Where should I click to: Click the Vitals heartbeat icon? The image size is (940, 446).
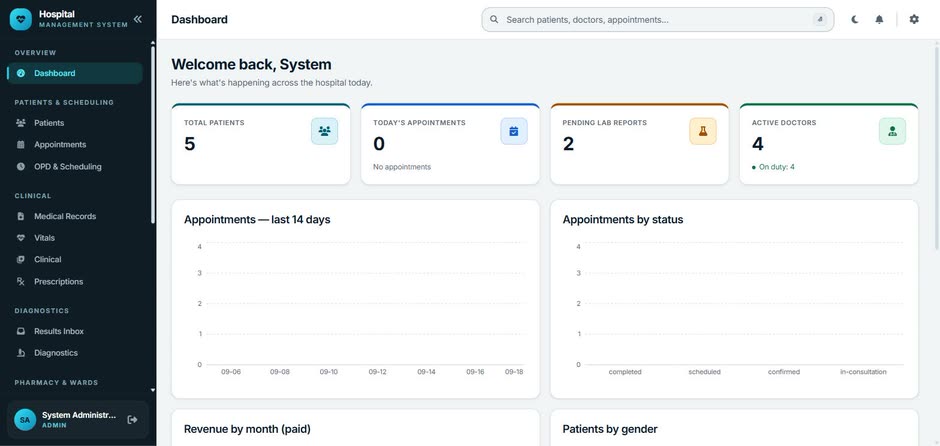(21, 238)
